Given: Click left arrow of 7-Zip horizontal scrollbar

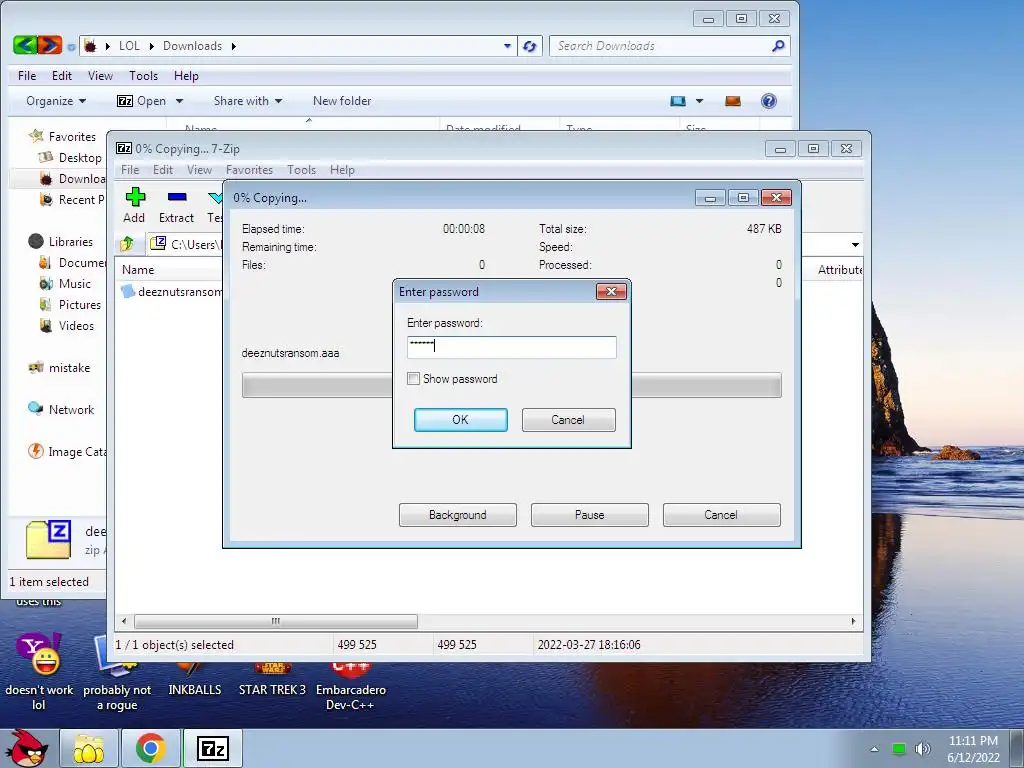Looking at the screenshot, I should (x=124, y=621).
